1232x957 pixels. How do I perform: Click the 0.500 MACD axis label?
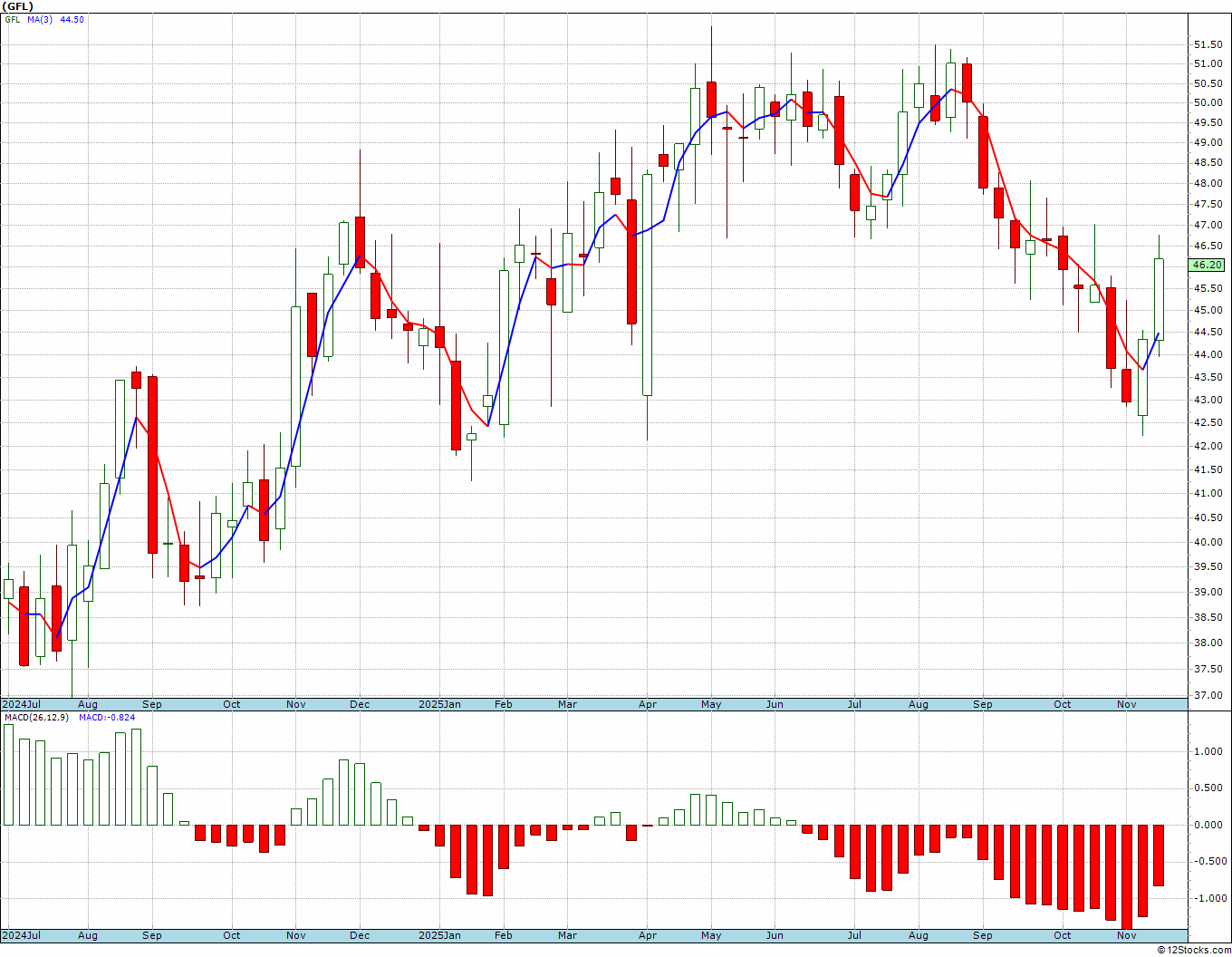tap(1207, 788)
